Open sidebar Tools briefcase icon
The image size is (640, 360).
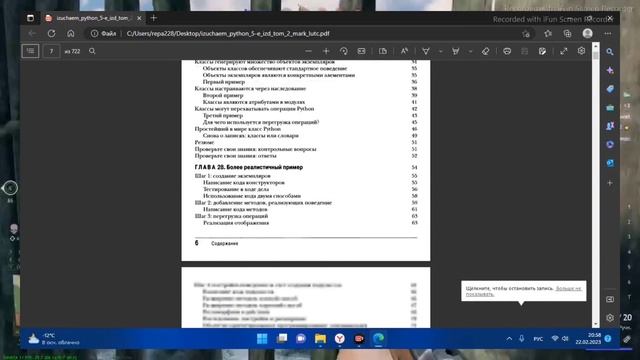tap(610, 108)
